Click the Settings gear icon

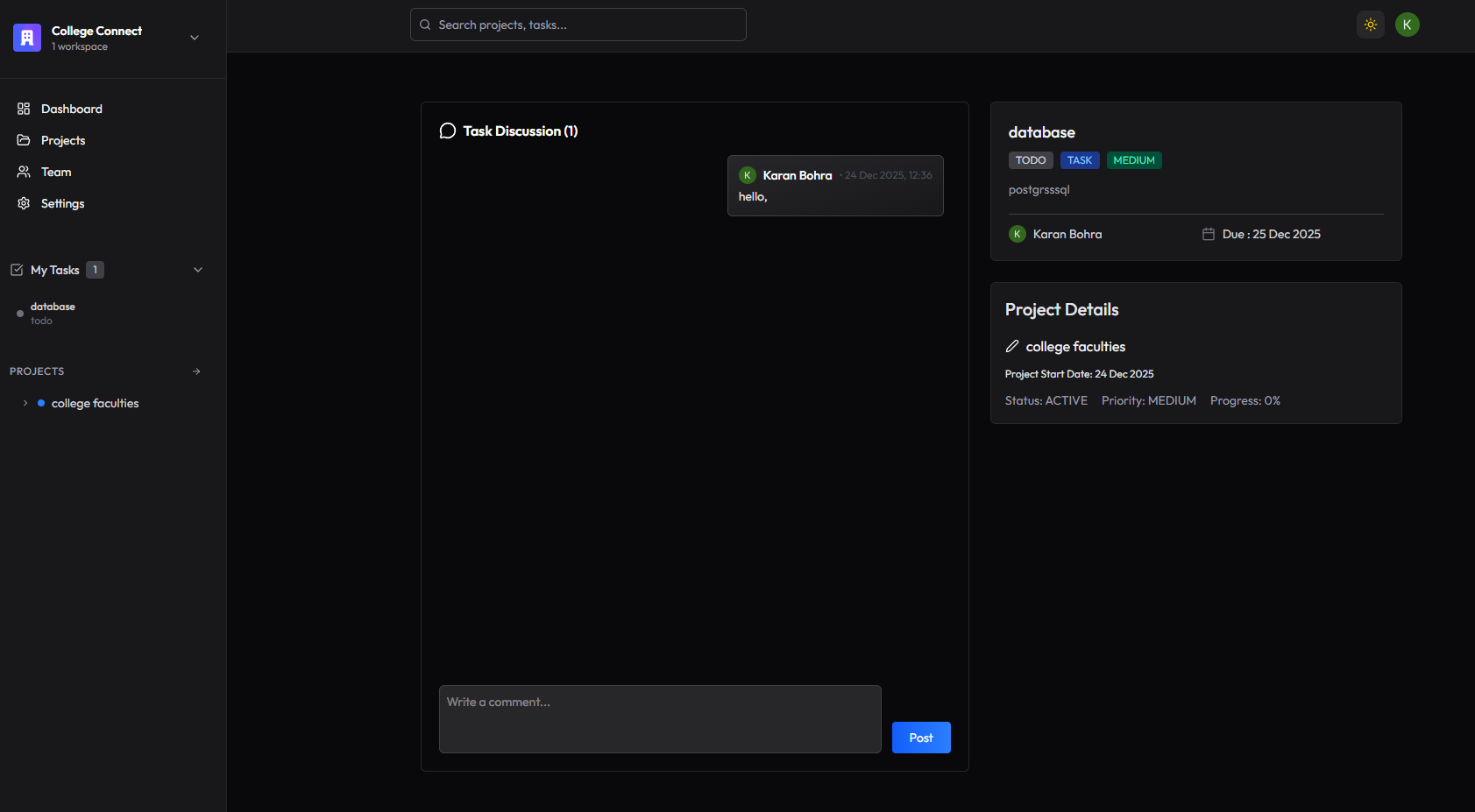click(24, 203)
